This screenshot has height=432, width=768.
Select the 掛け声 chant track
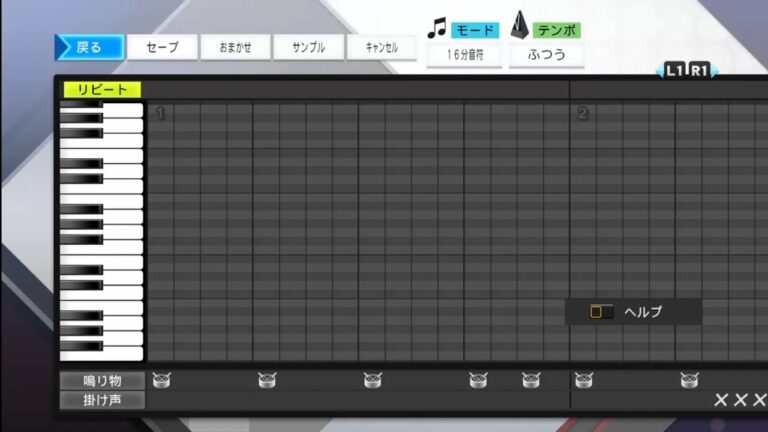click(102, 400)
